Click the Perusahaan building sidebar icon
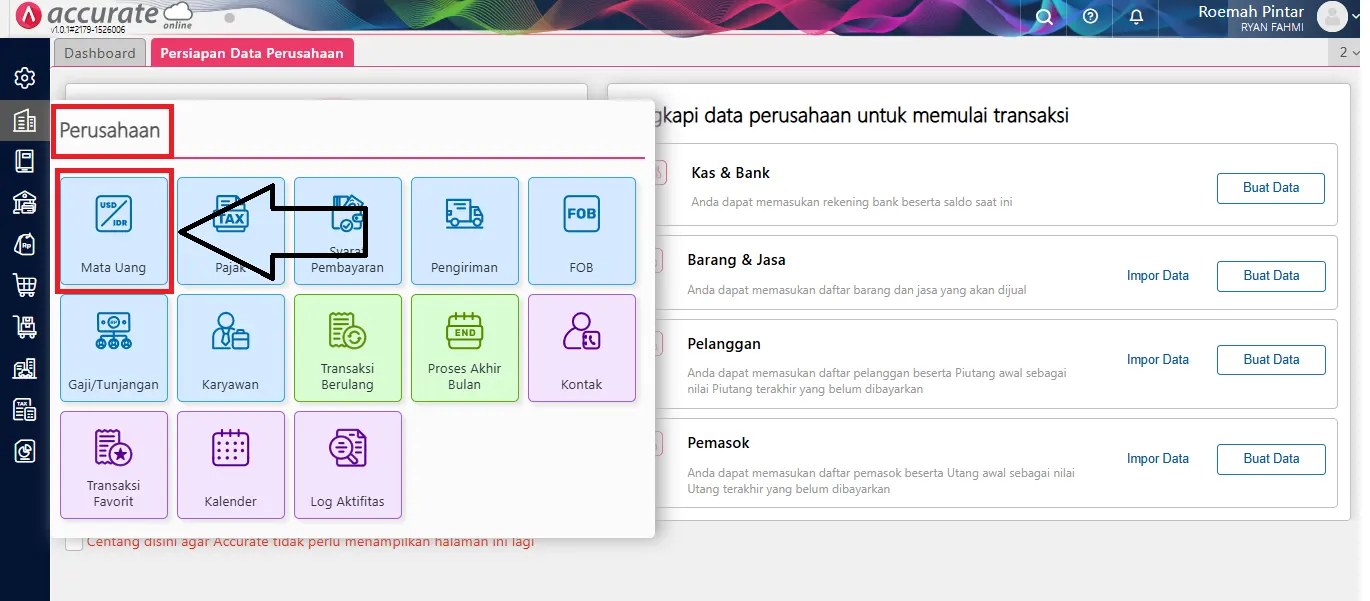 click(x=24, y=121)
